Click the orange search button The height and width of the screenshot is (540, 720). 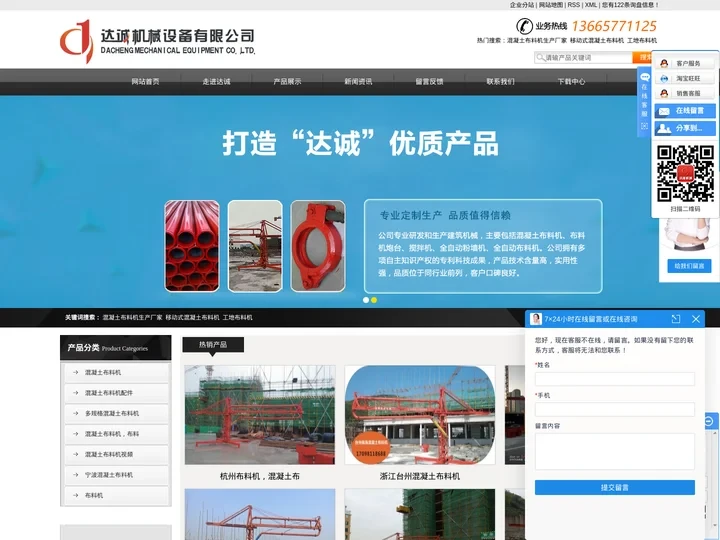click(x=642, y=57)
